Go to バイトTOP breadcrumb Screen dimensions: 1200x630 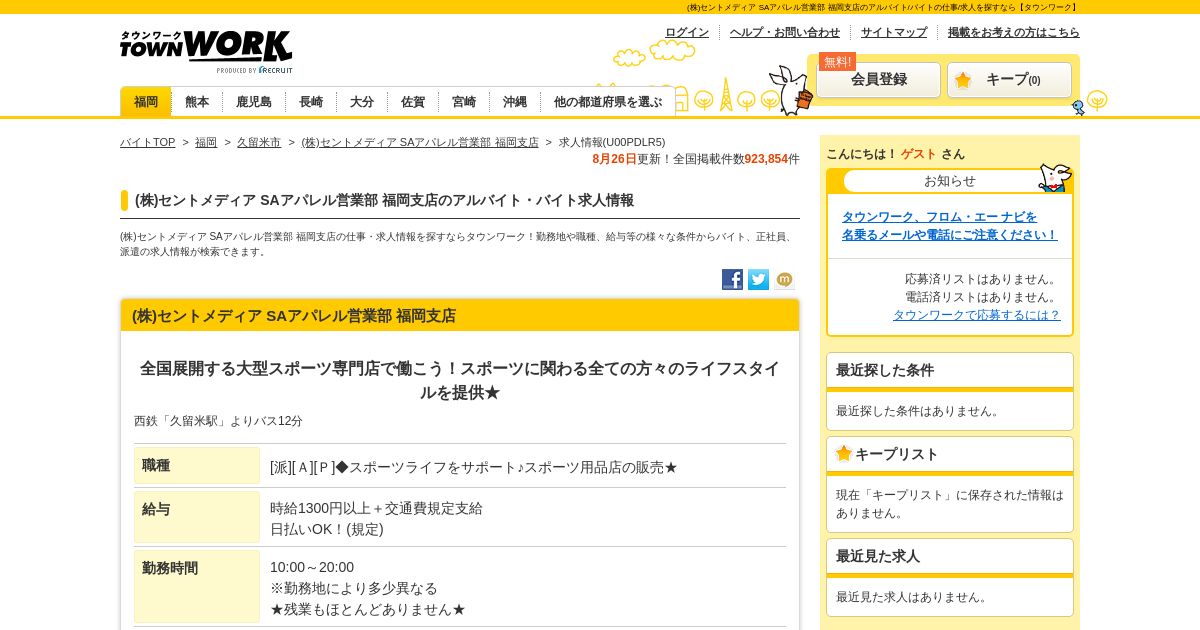pyautogui.click(x=148, y=142)
